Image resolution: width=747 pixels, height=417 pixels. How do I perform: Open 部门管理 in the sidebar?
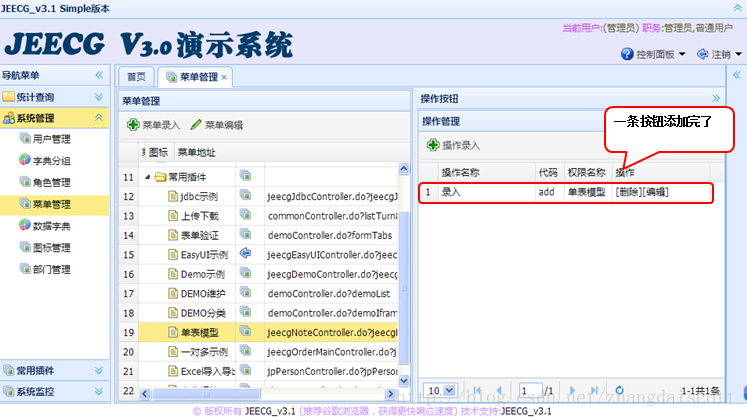point(51,269)
